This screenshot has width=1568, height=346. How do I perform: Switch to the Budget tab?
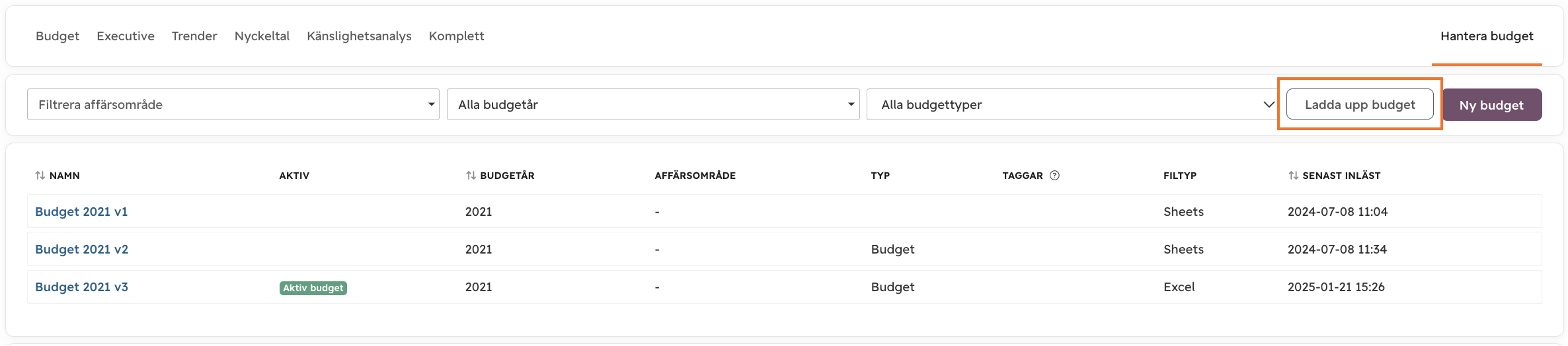(58, 36)
